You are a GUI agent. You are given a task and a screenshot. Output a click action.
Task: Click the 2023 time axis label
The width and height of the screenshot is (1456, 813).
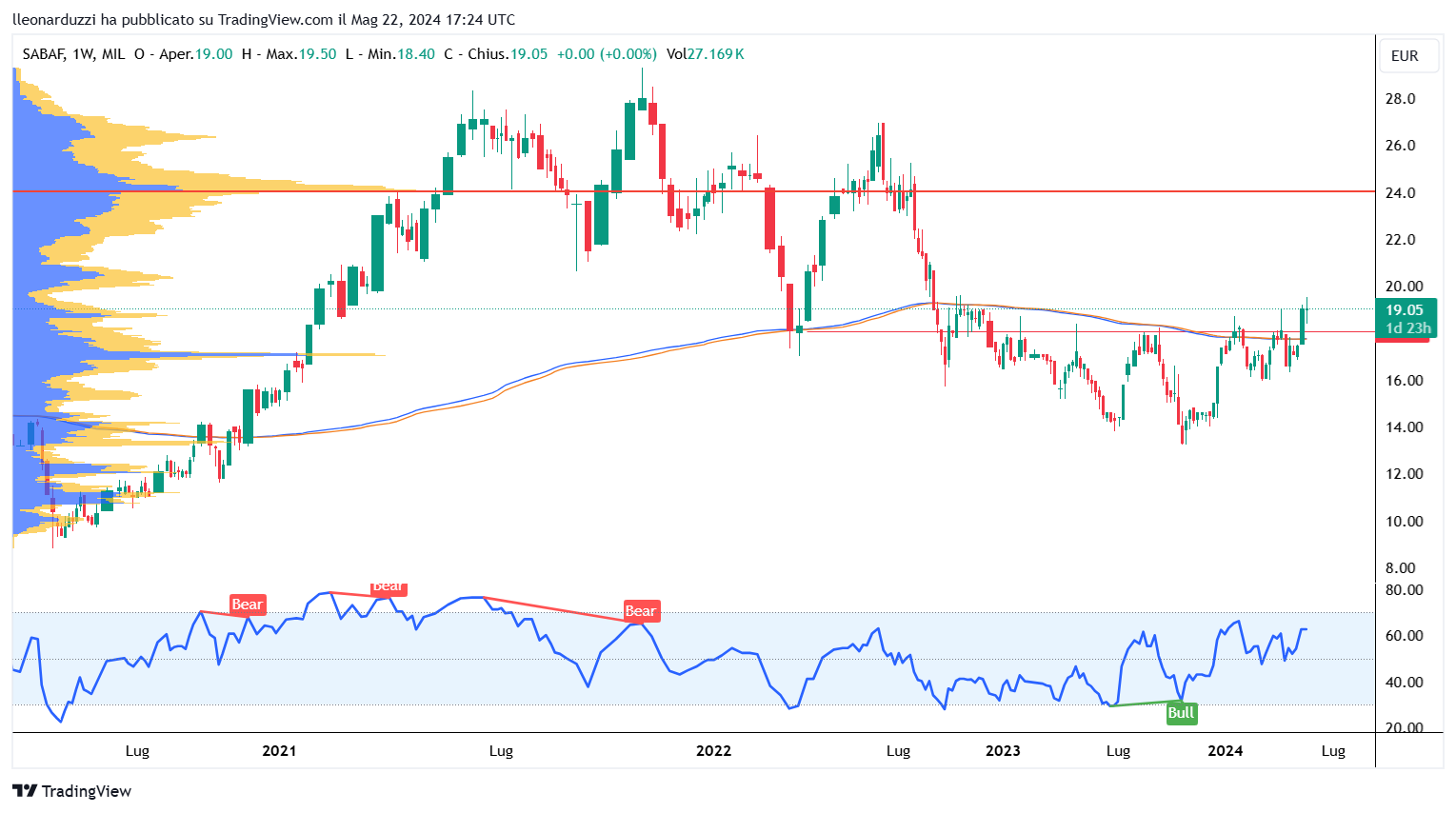(1003, 751)
